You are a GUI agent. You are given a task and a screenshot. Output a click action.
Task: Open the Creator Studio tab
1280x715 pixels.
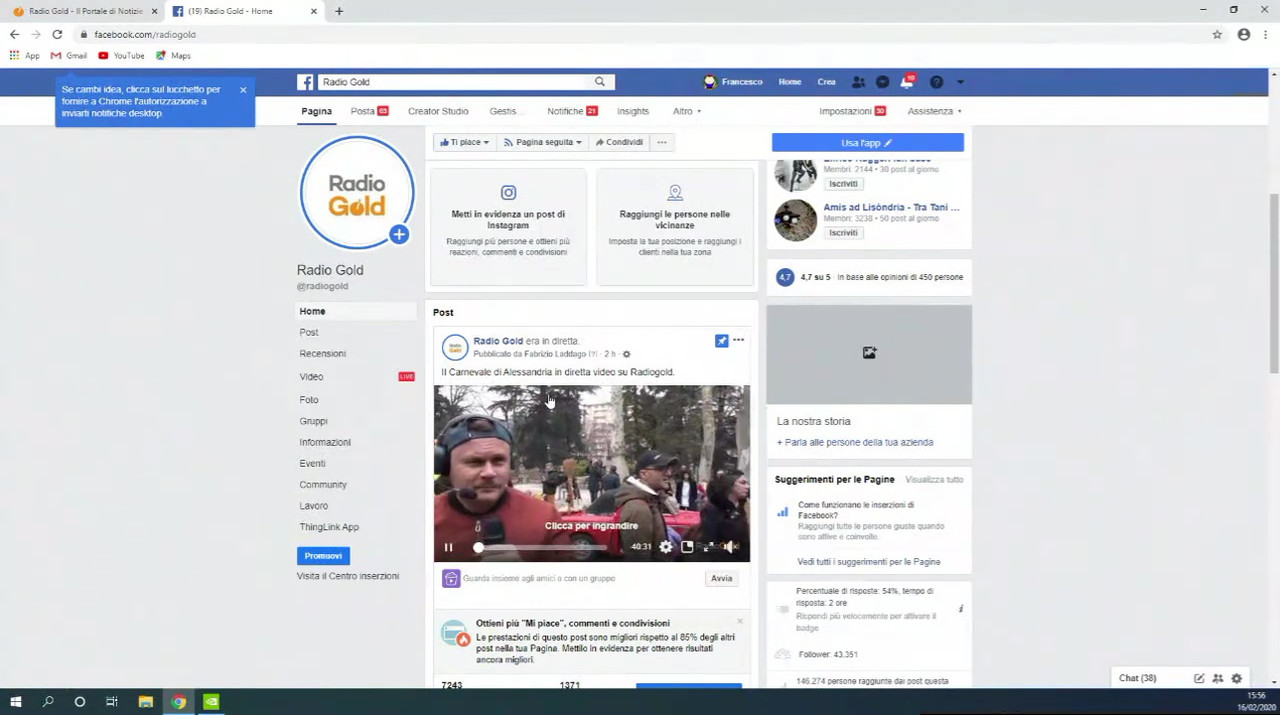coord(438,111)
